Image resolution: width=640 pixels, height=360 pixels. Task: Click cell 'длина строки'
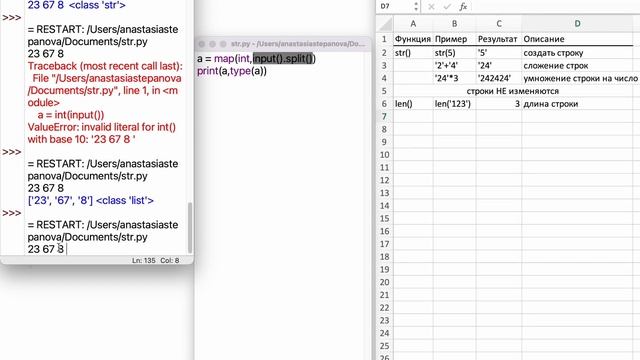click(x=578, y=104)
